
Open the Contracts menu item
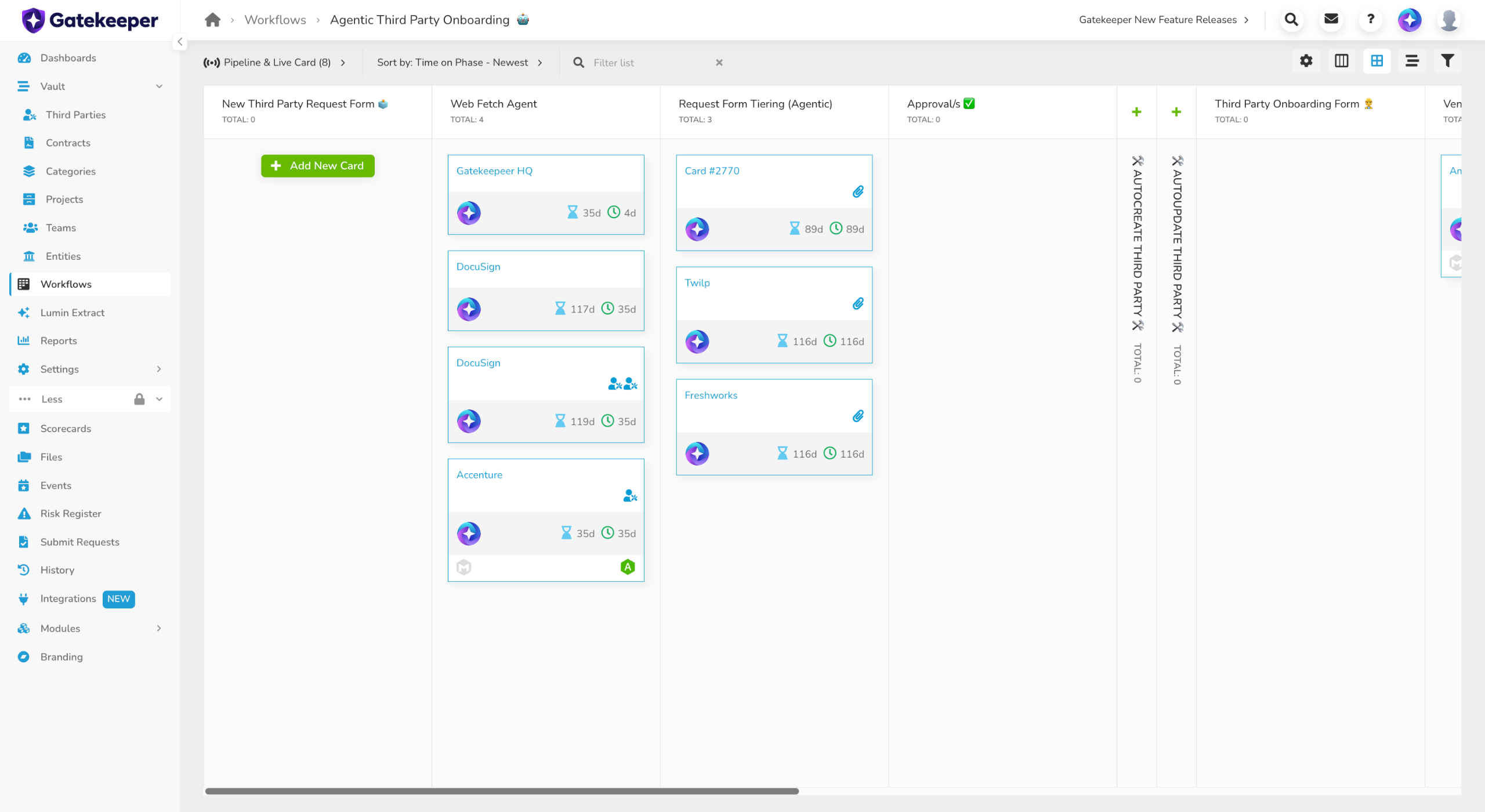[x=90, y=143]
